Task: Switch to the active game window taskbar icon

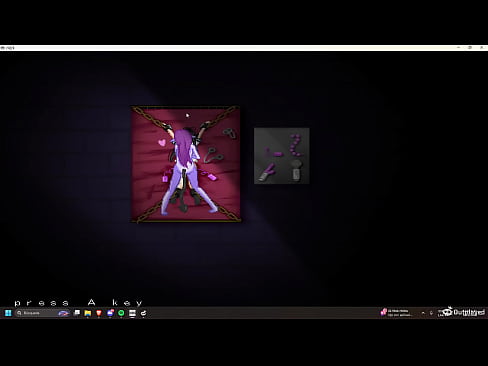Action: (x=132, y=313)
